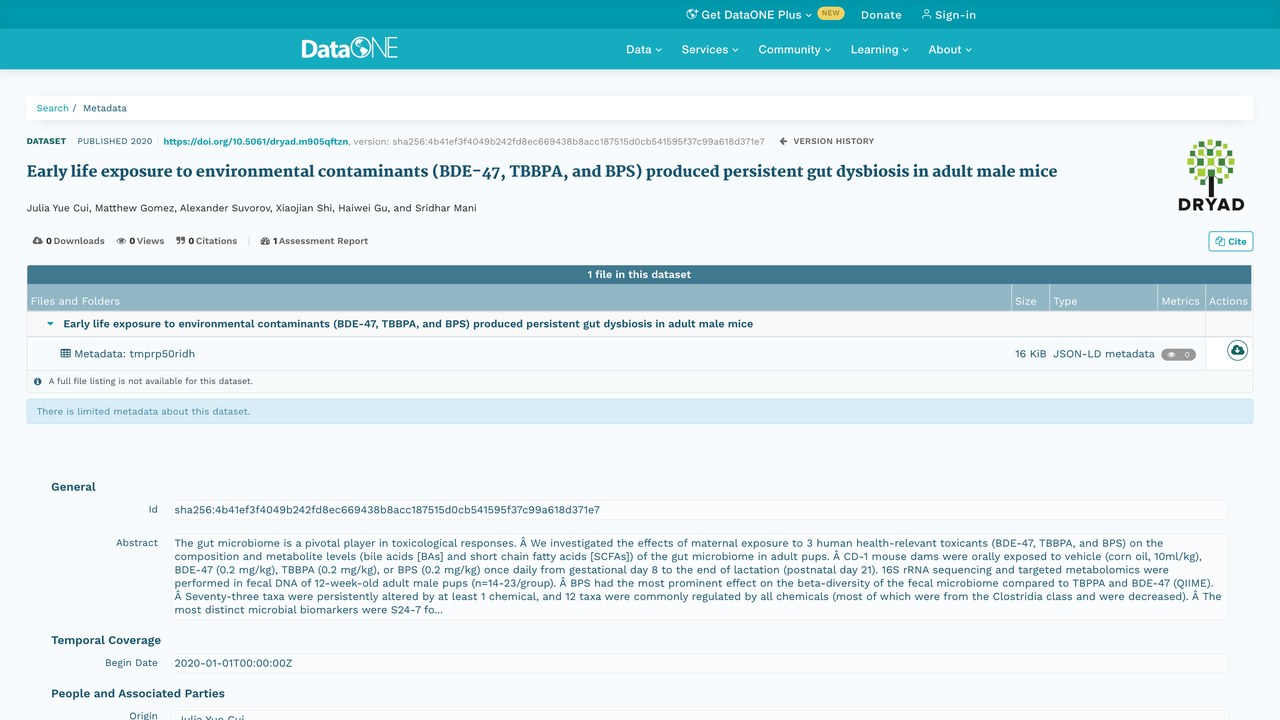This screenshot has height=720, width=1280.
Task: Click the info icon beside full file listing note
Action: [x=38, y=381]
